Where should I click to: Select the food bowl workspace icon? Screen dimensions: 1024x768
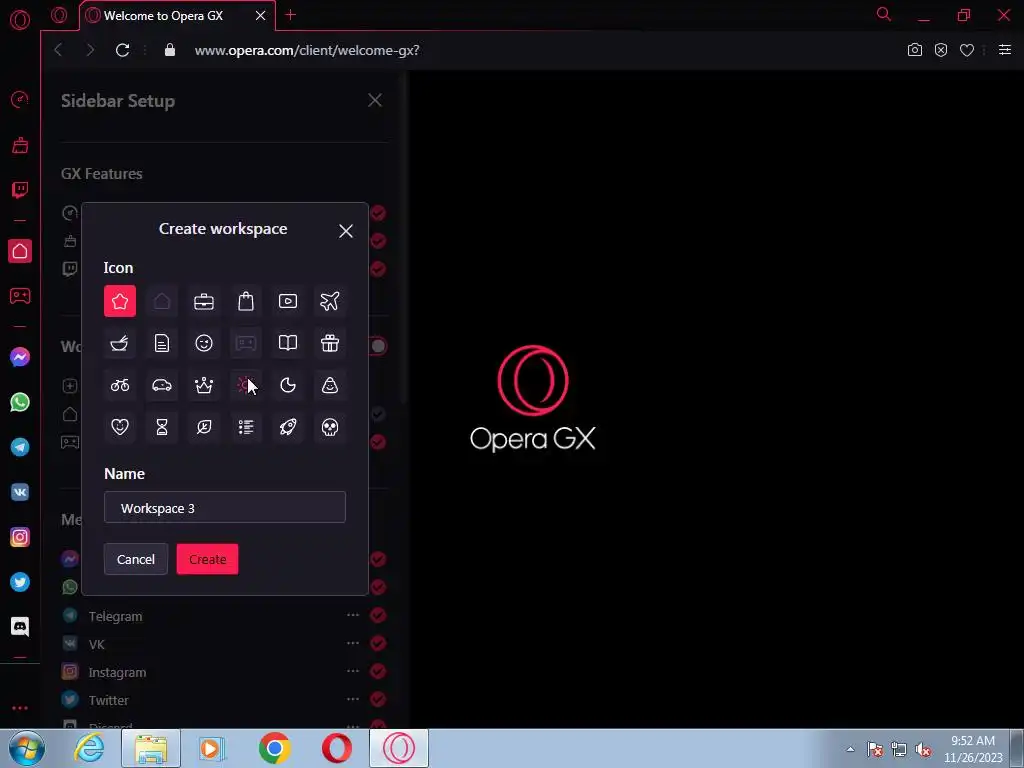click(120, 343)
